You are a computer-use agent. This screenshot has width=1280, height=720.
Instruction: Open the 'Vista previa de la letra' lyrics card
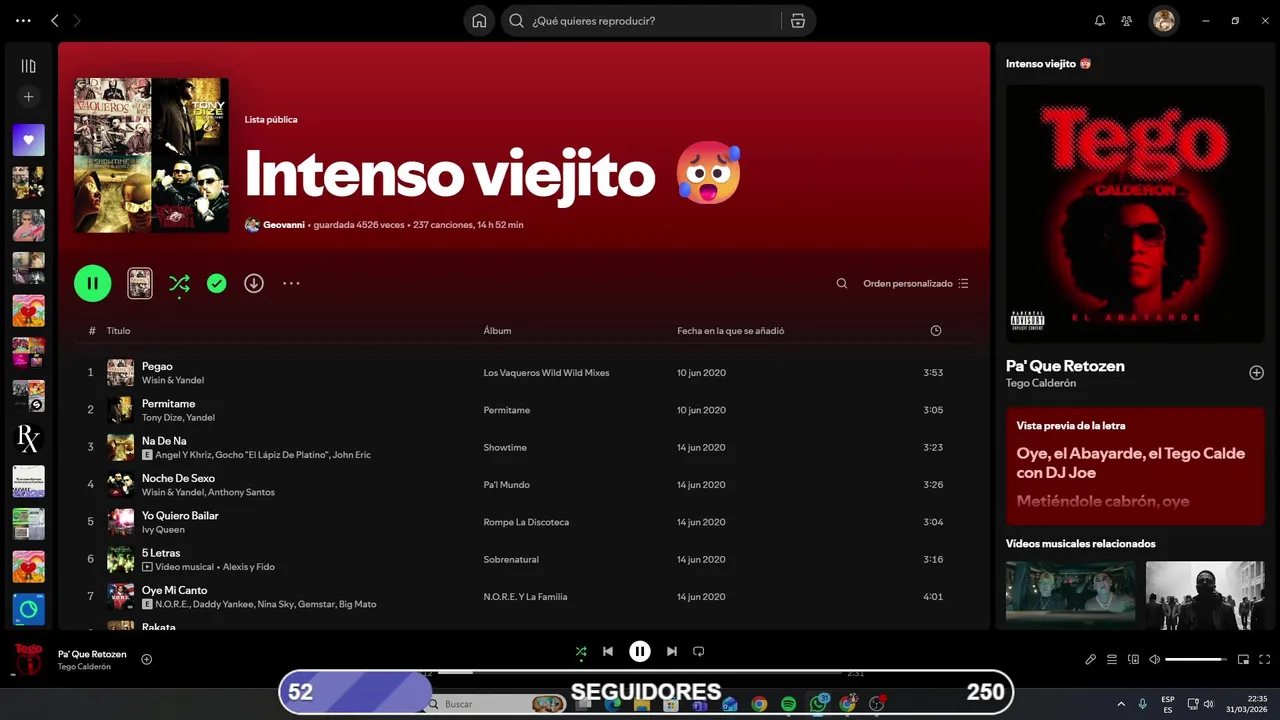pyautogui.click(x=1135, y=466)
